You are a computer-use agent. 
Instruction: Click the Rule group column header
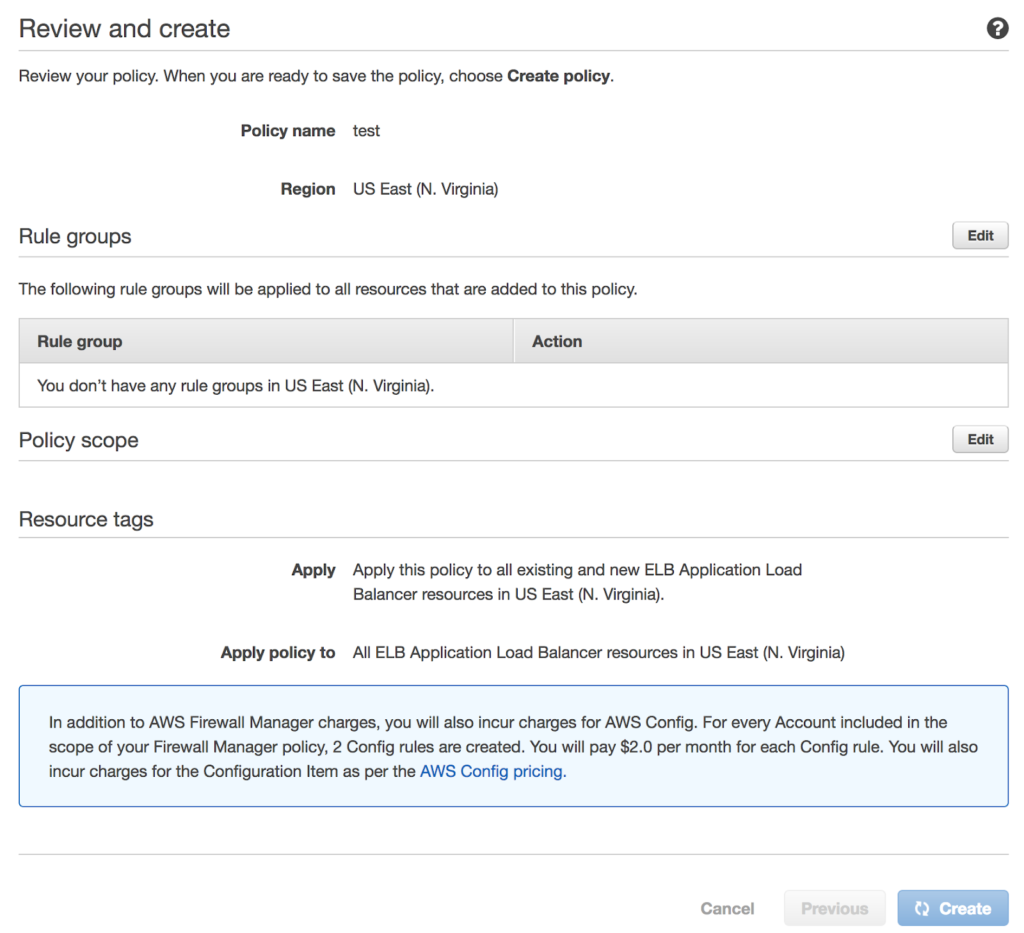80,341
